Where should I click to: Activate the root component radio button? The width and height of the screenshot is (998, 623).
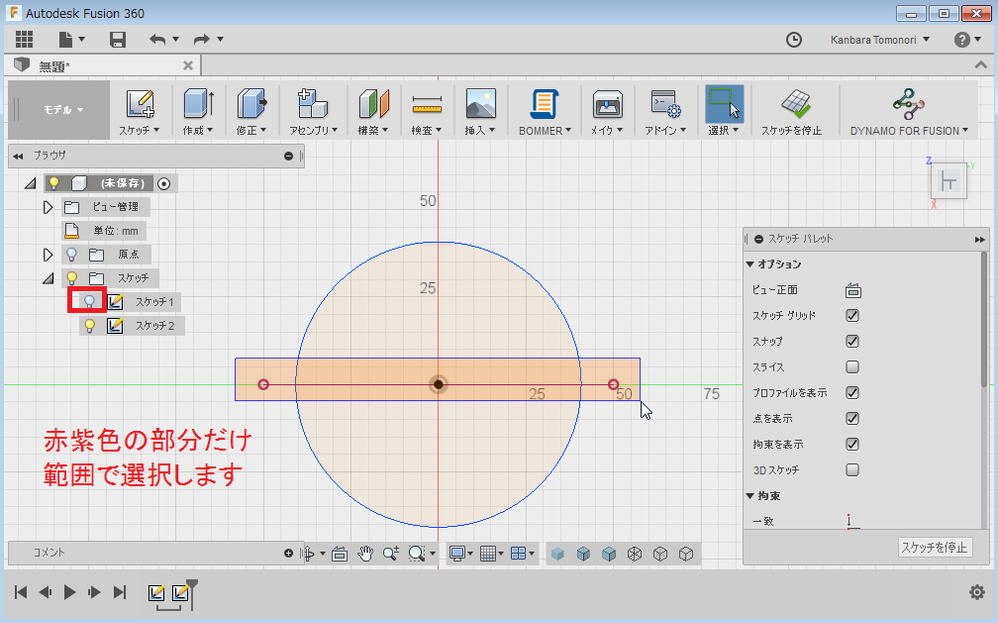pos(164,184)
